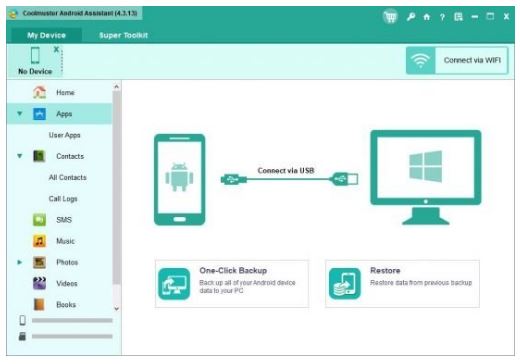Click the Windows monitor illustration
The image size is (520, 364).
[x=426, y=178]
